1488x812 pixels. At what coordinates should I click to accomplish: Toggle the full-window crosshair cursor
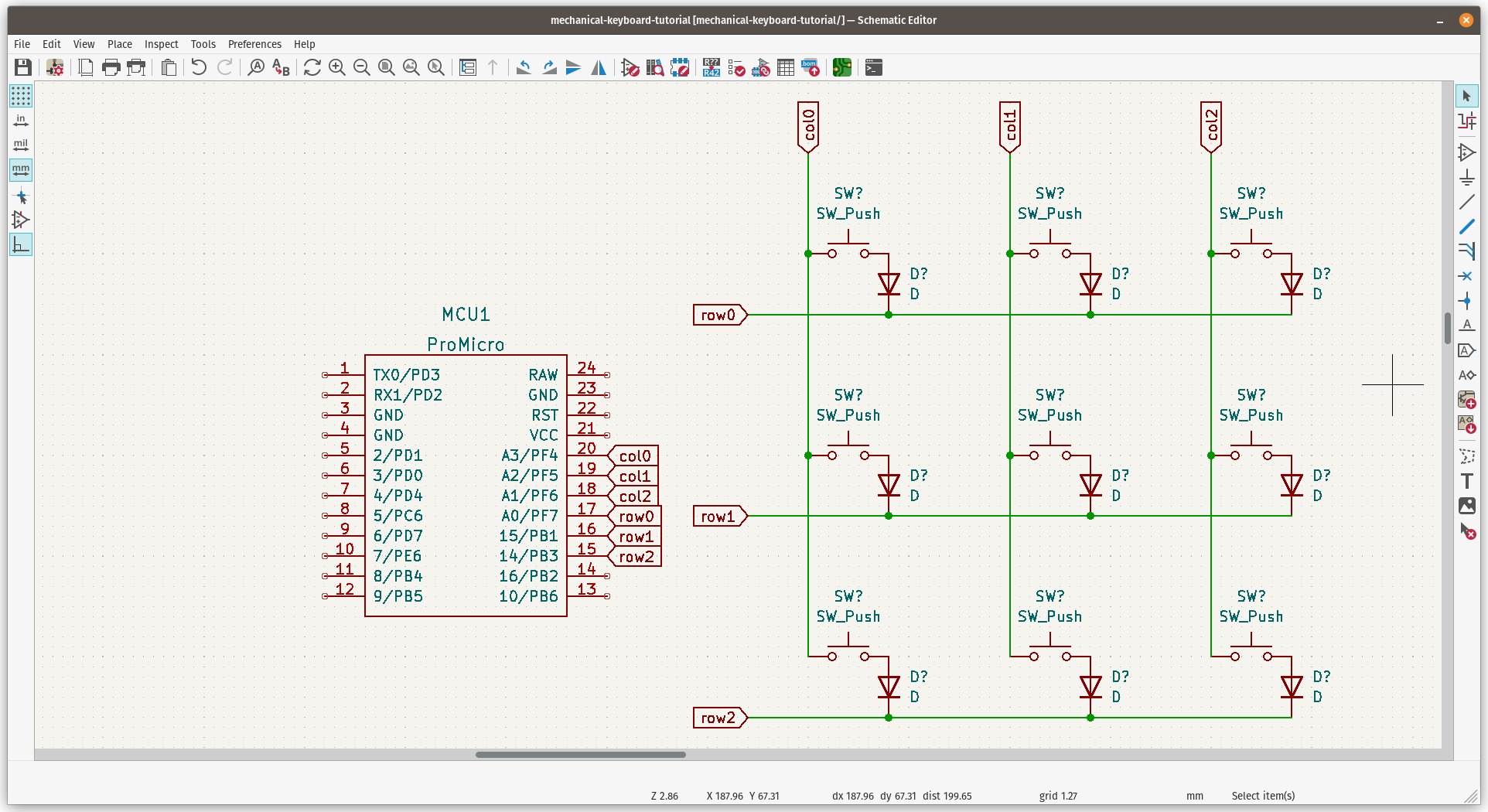[x=21, y=196]
